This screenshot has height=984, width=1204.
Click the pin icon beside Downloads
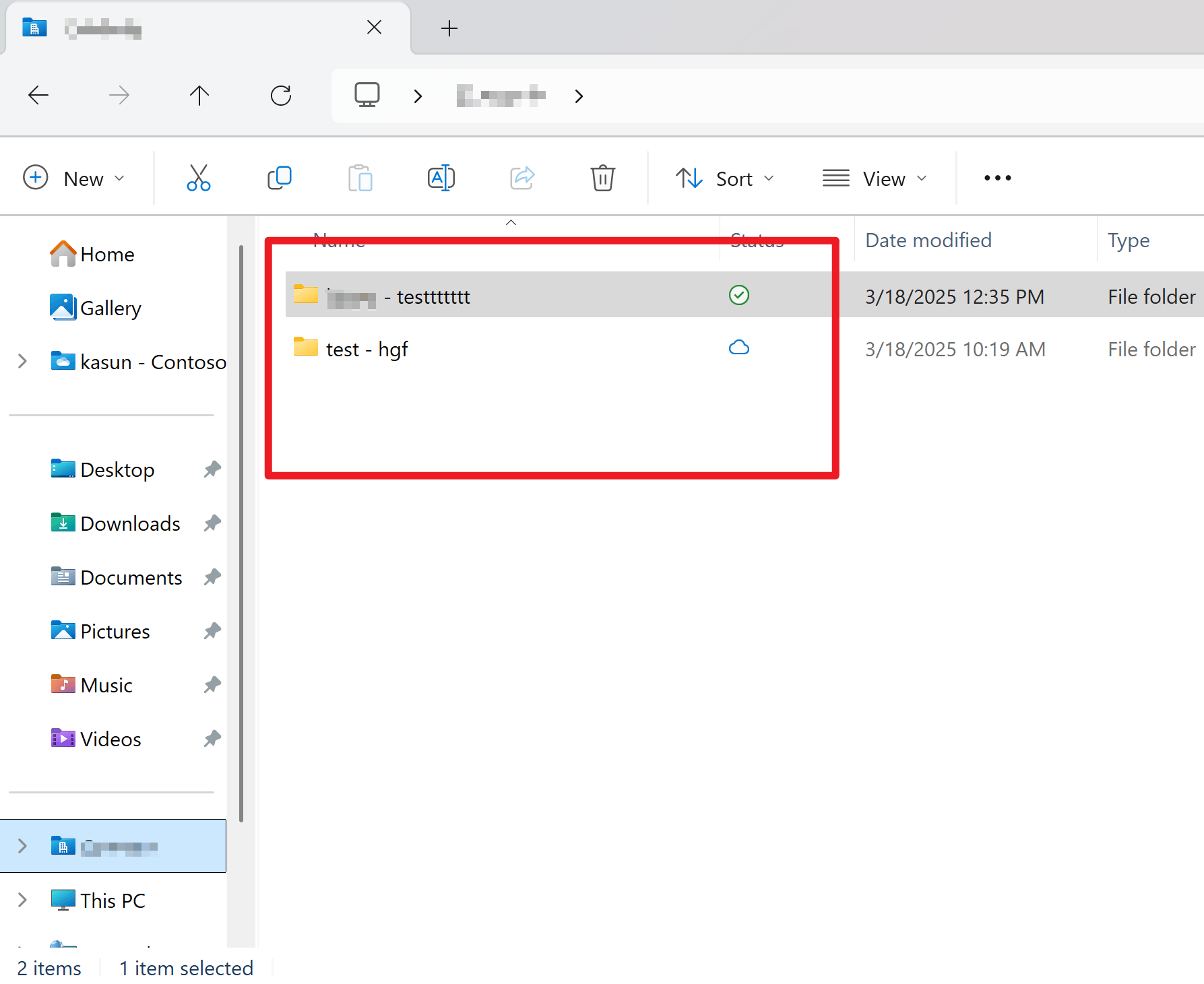click(212, 523)
